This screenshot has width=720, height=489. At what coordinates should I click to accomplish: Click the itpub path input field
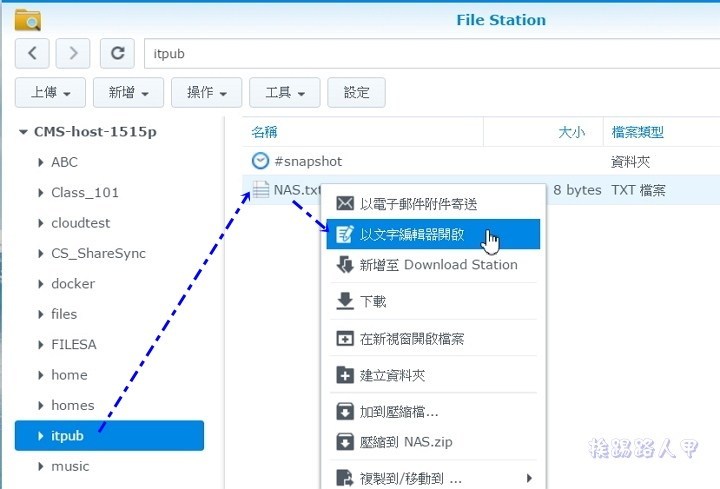pos(432,54)
